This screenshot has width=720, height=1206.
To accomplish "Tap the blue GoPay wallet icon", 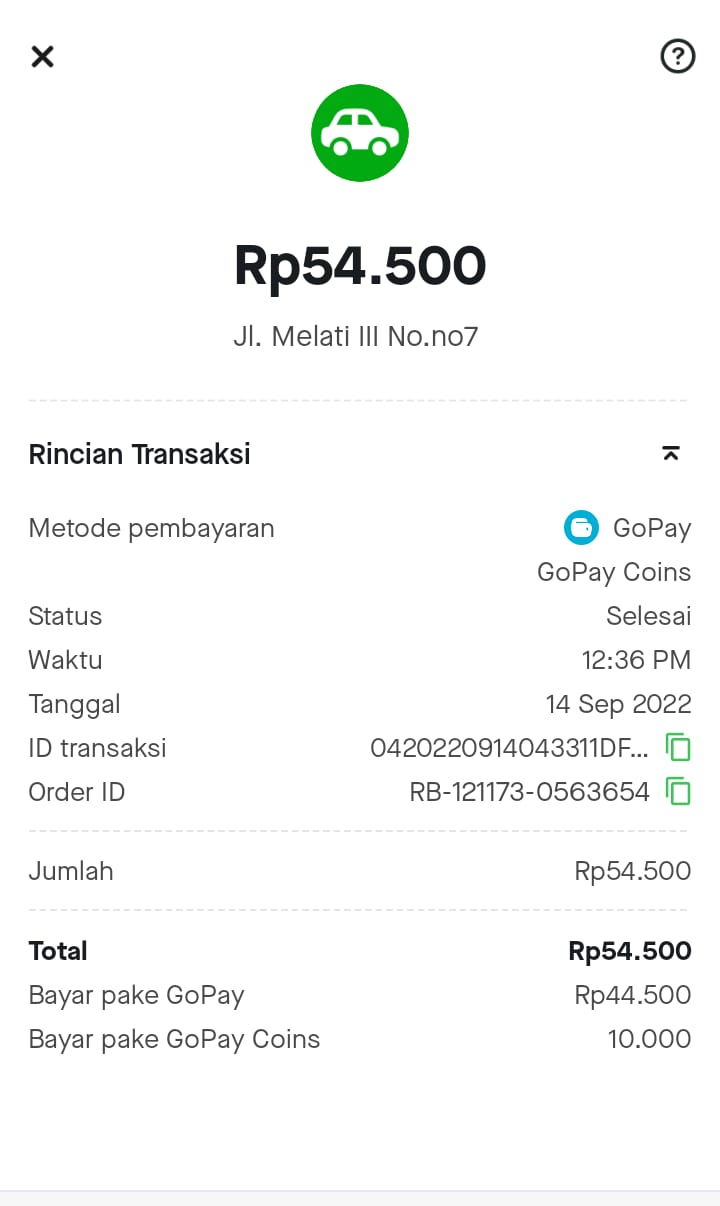I will (581, 527).
